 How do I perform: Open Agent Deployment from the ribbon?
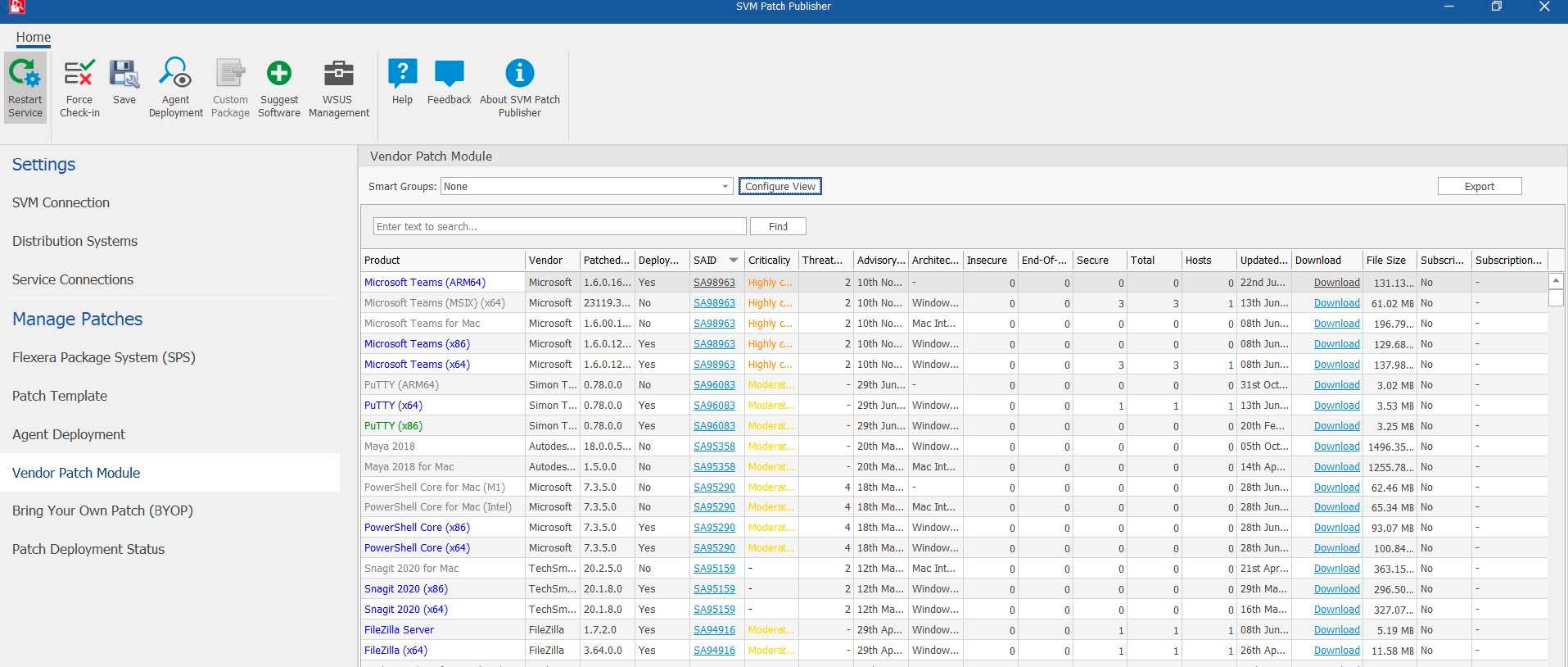(175, 75)
